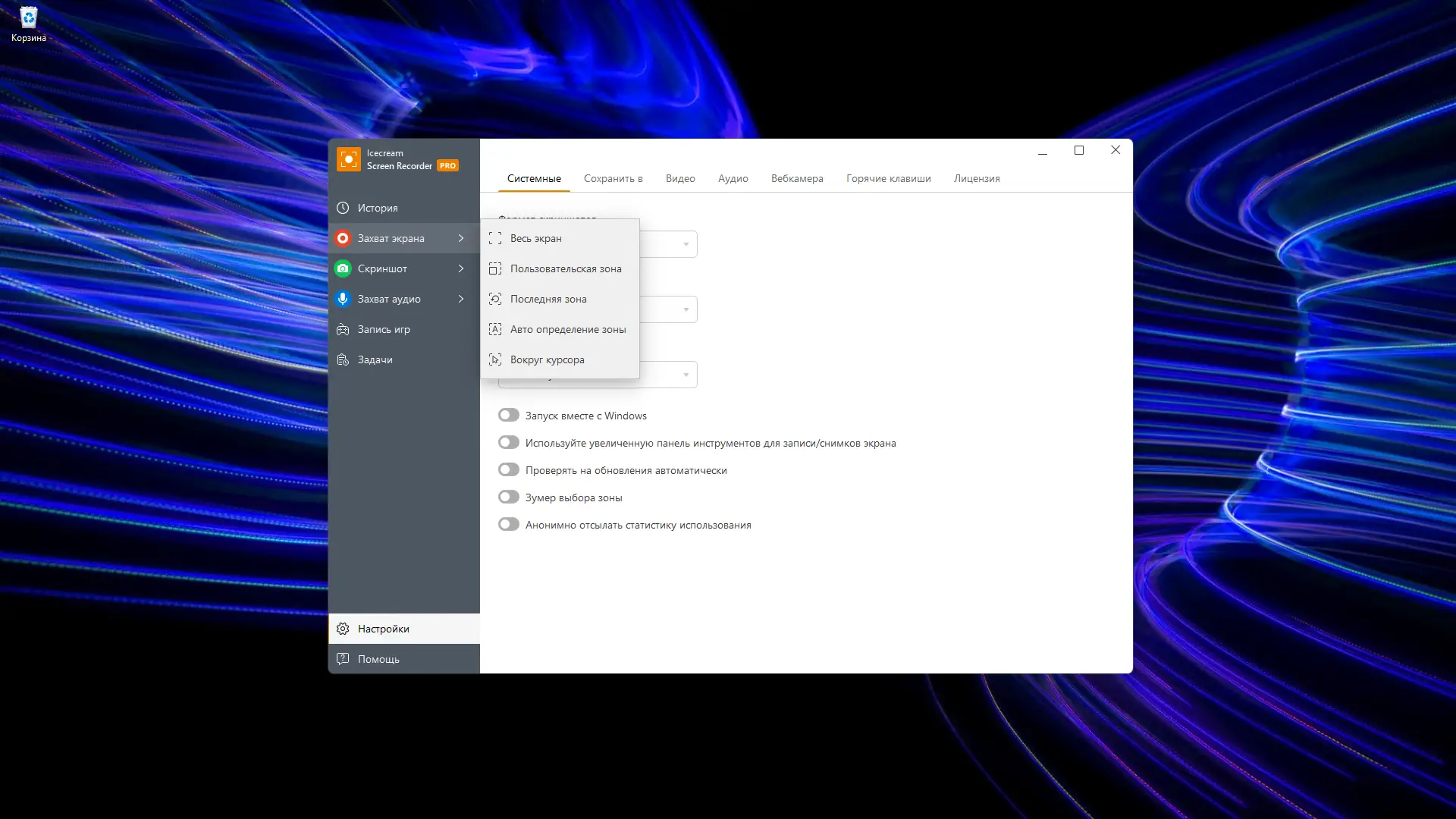This screenshot has width=1456, height=819.
Task: Open the Настройки gear icon
Action: tap(343, 629)
